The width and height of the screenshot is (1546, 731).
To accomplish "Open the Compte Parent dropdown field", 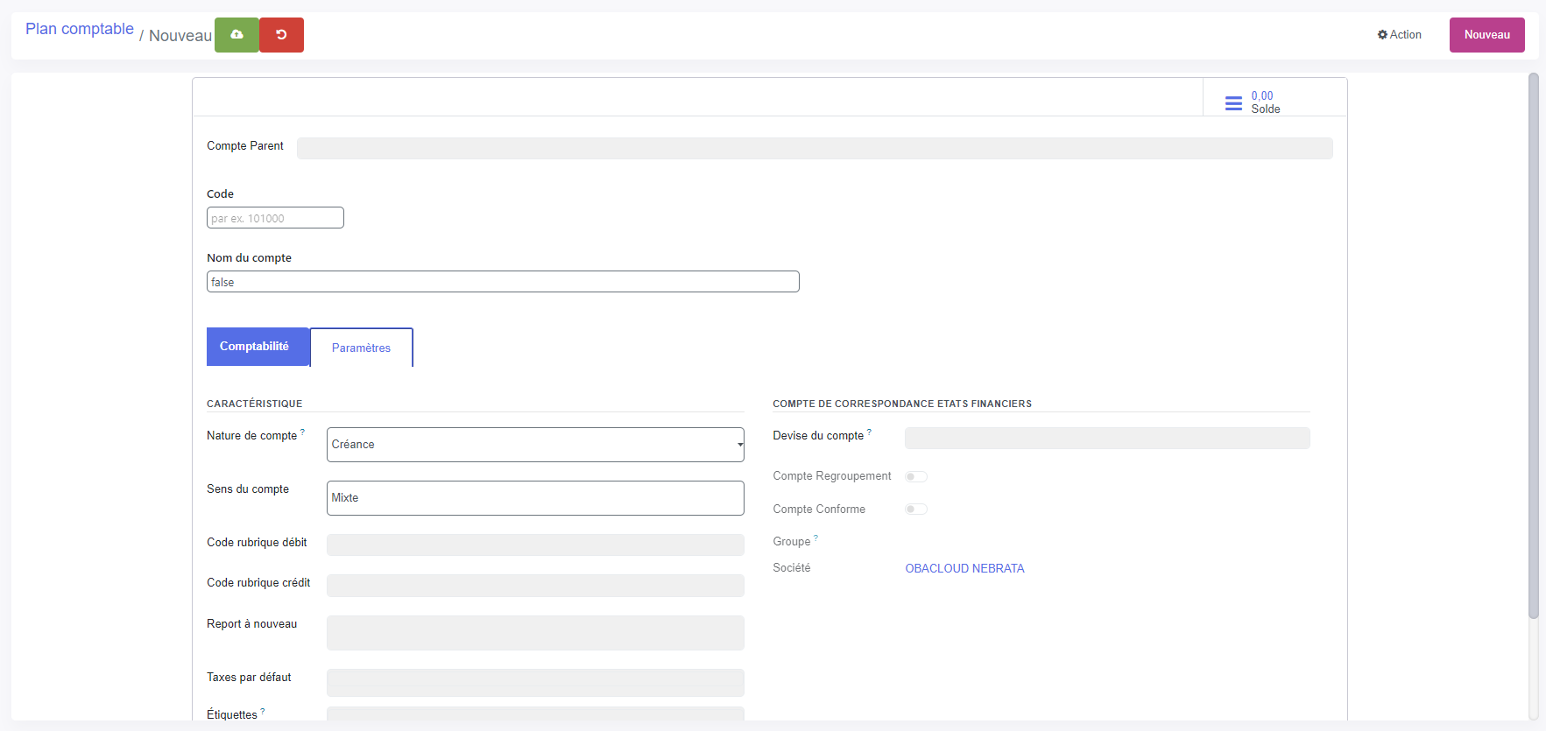I will pos(814,149).
